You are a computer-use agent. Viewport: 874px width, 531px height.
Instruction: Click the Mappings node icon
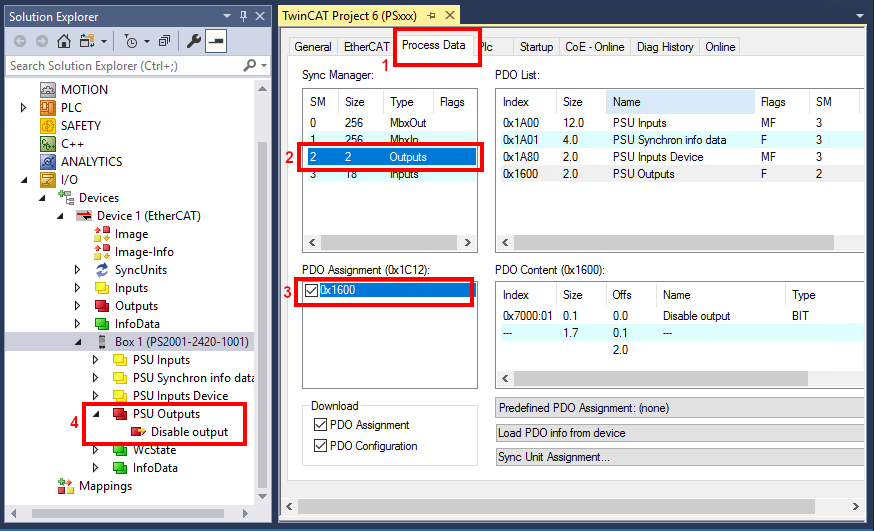(66, 486)
